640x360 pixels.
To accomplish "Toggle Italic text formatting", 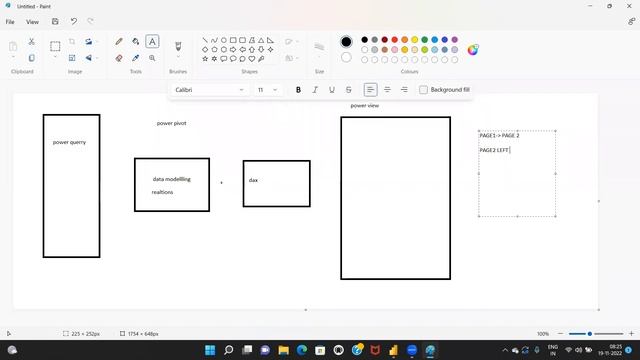I will point(315,90).
